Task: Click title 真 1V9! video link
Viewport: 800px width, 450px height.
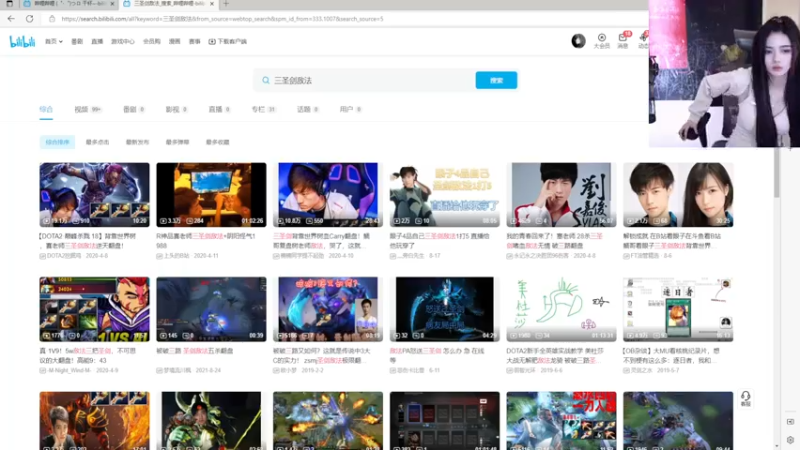Action: click(88, 355)
